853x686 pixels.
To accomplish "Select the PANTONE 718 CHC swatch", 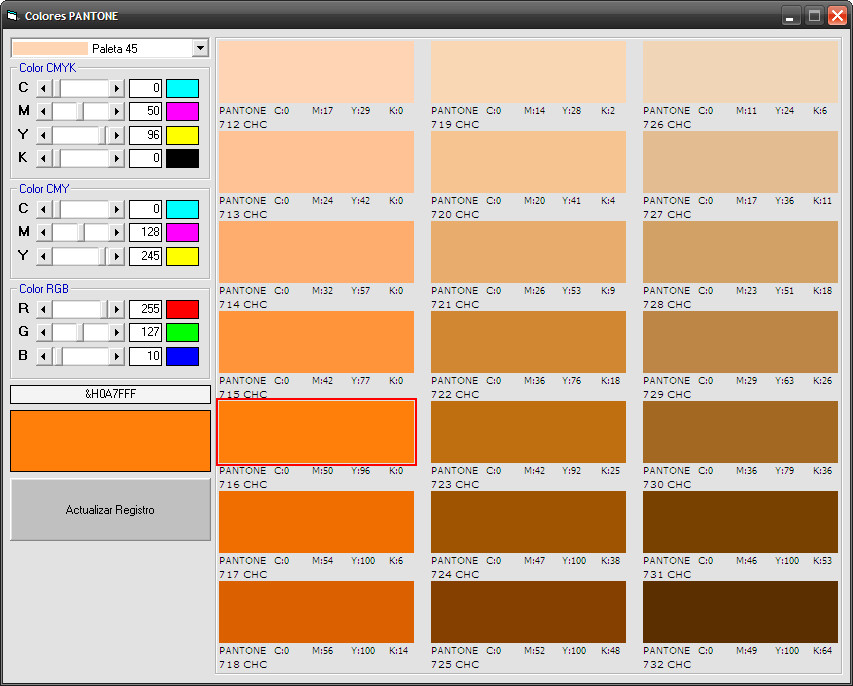I will pyautogui.click(x=317, y=612).
